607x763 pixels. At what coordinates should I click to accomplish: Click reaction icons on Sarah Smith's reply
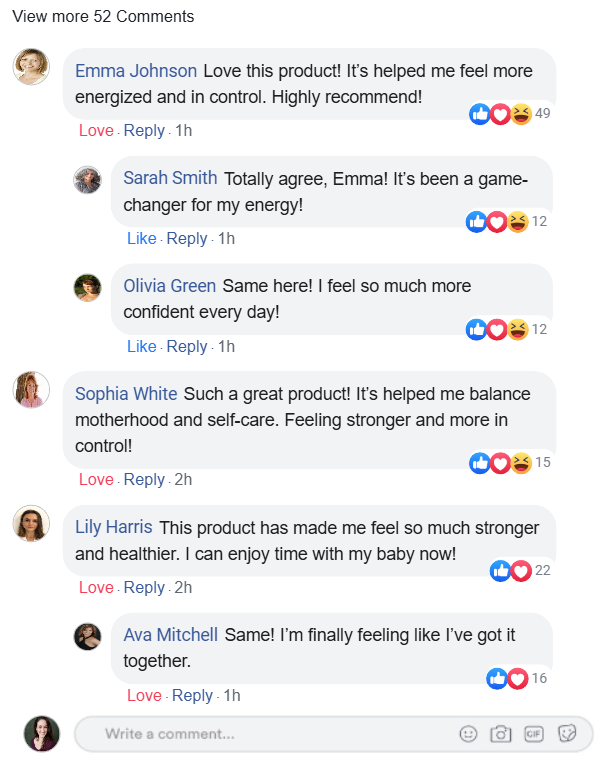click(497, 222)
